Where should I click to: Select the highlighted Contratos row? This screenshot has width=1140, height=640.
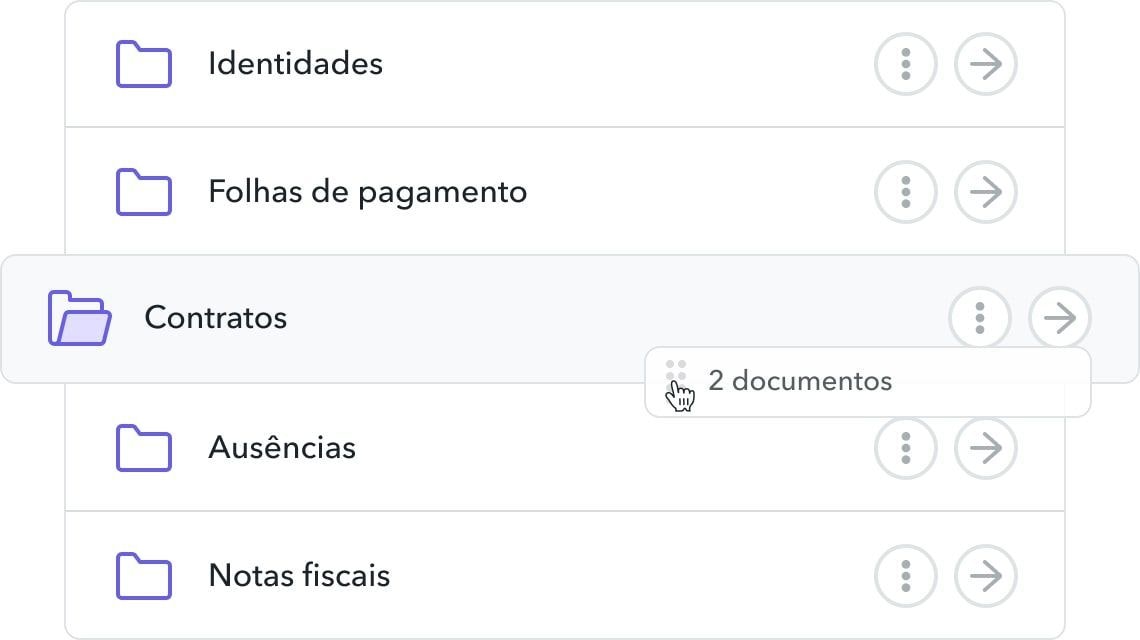point(450,317)
